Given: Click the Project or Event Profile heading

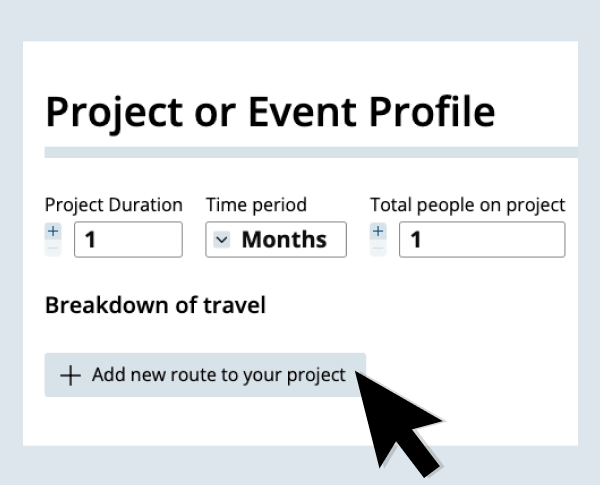Looking at the screenshot, I should tap(270, 112).
